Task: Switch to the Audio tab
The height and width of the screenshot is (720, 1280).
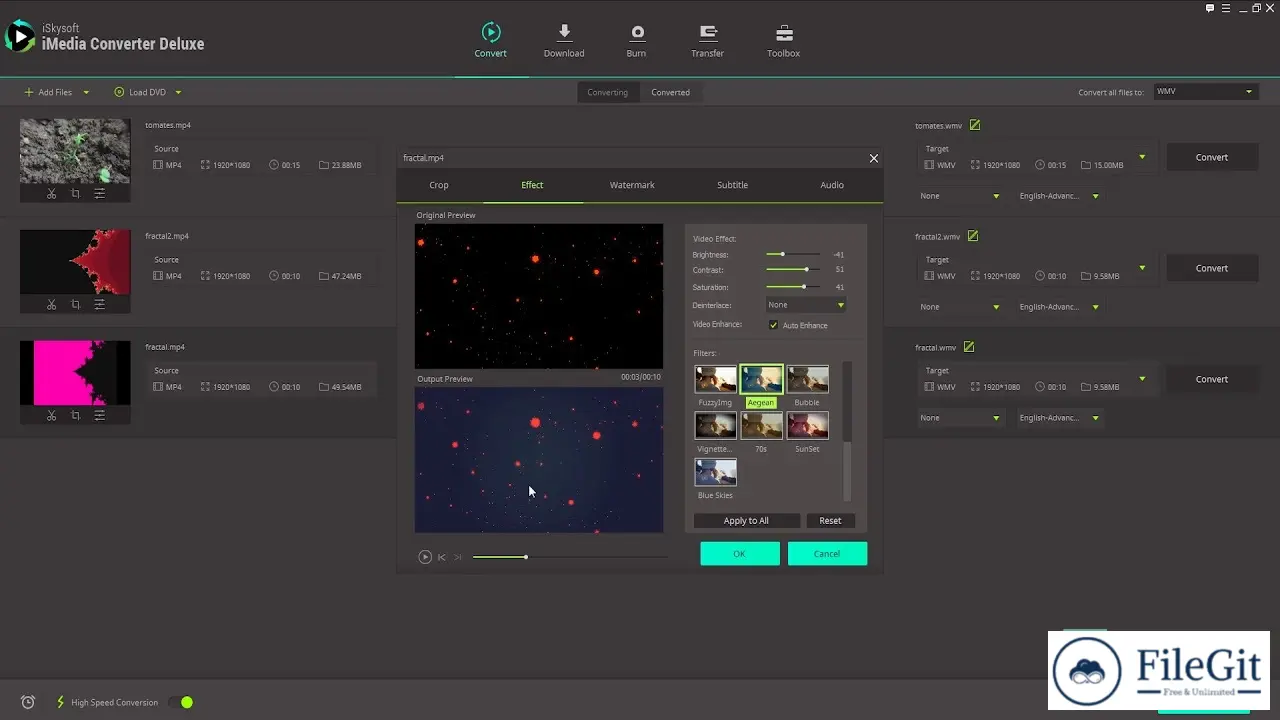Action: (x=832, y=185)
